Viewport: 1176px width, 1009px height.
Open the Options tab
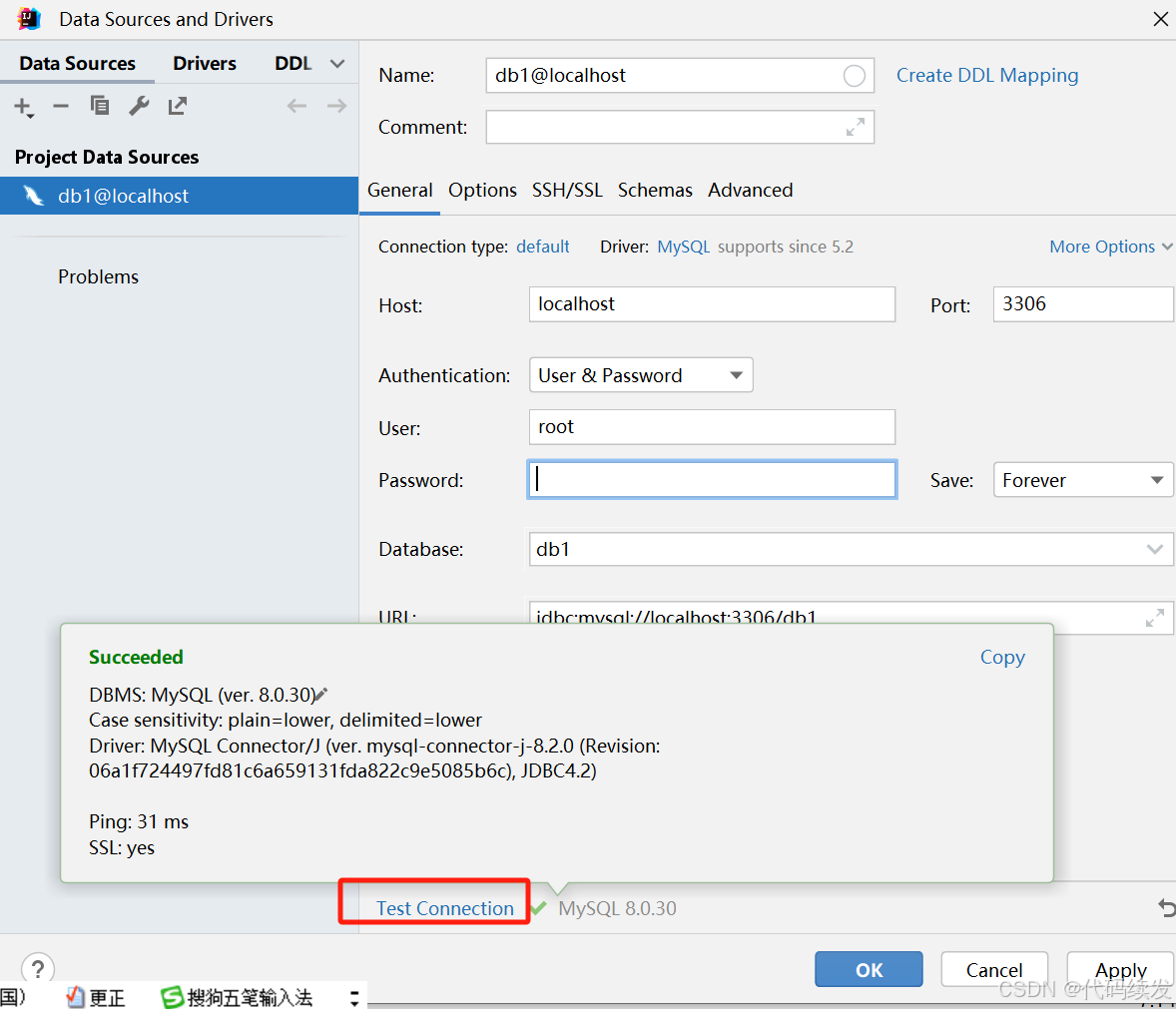point(482,191)
